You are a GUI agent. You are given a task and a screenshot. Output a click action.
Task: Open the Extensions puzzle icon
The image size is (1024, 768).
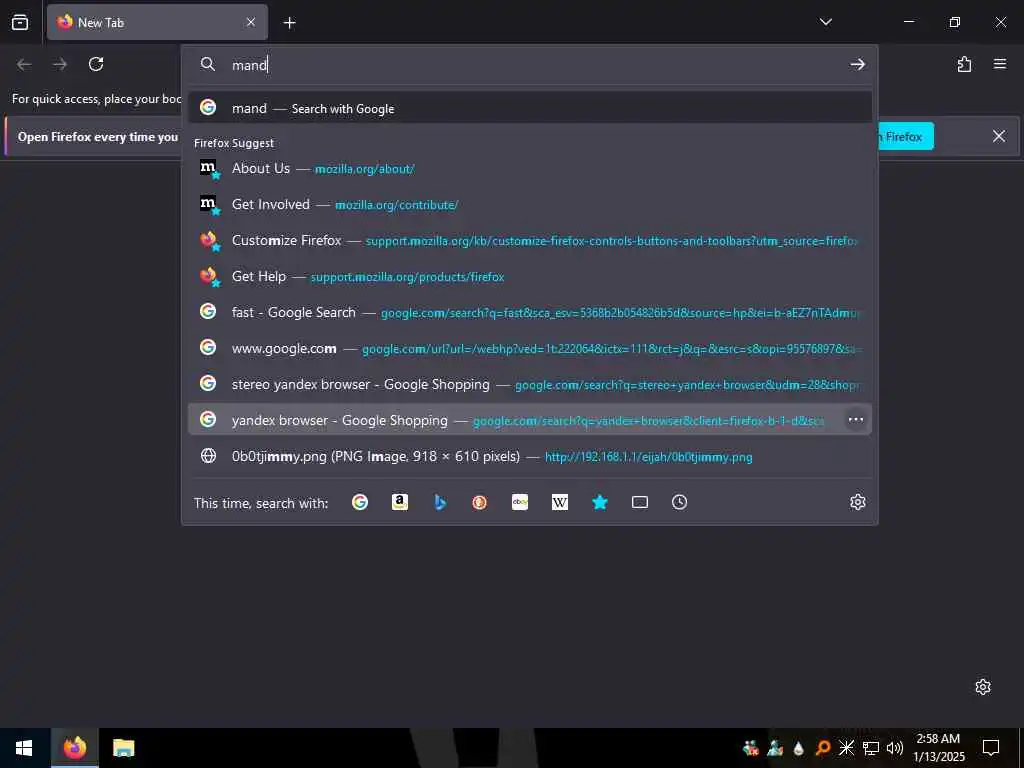tap(964, 64)
